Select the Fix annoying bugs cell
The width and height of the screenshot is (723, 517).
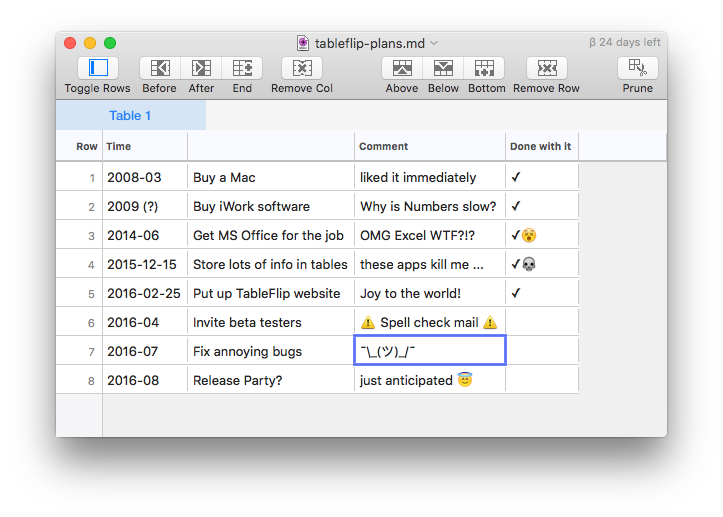[271, 352]
